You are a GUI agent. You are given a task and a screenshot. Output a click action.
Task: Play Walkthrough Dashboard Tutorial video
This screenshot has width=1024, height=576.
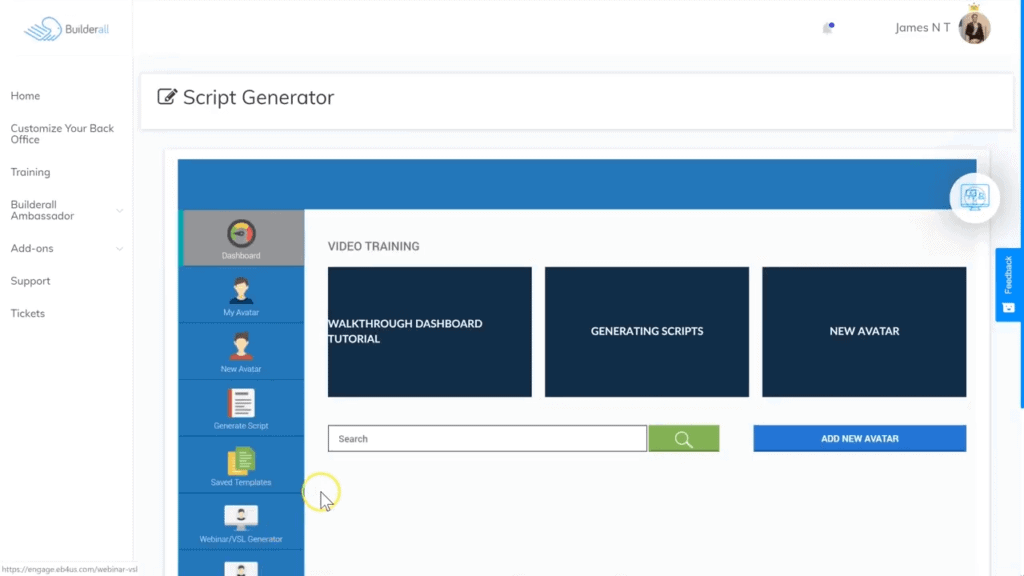[430, 332]
